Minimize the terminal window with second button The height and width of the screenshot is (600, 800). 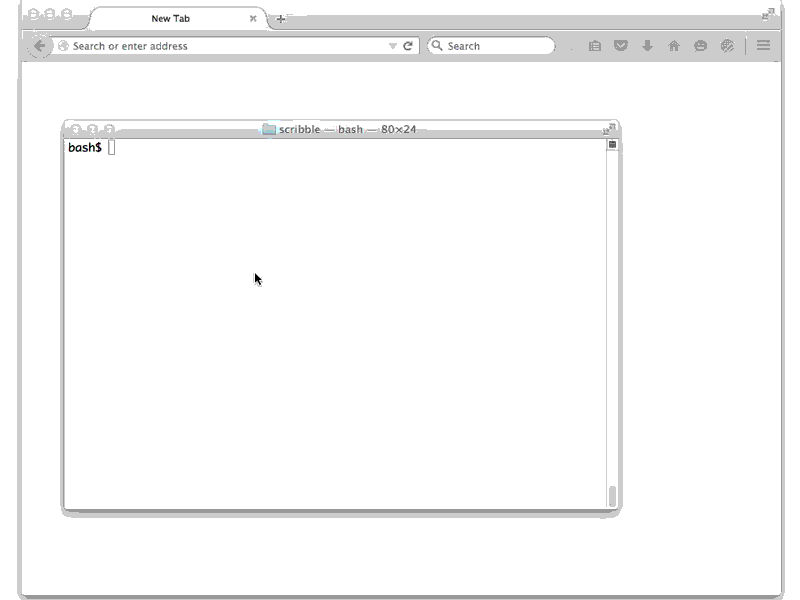(x=92, y=129)
